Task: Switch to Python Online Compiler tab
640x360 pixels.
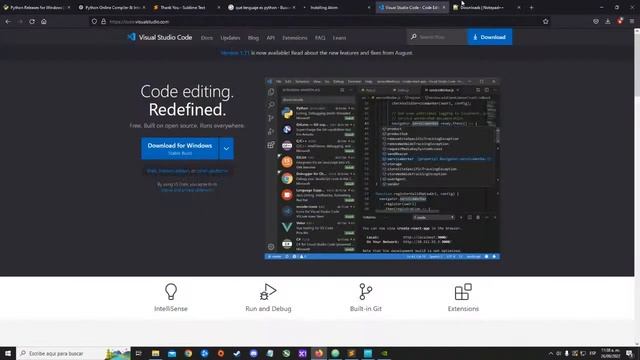Action: pyautogui.click(x=111, y=7)
